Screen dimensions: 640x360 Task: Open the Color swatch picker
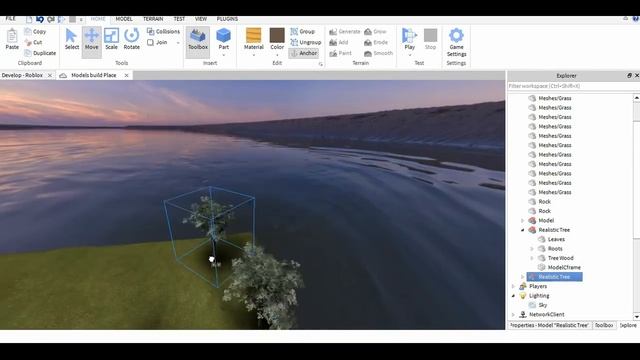point(277,40)
